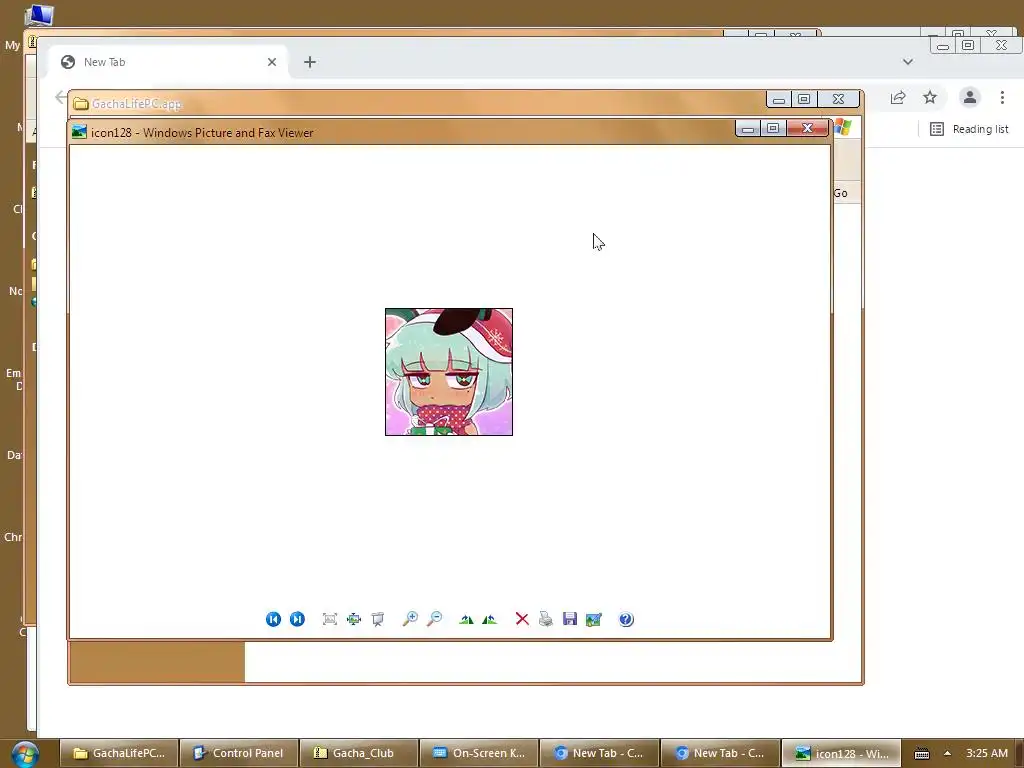Click the Chrome share icon
Screen dimensions: 1024x768
(898, 98)
